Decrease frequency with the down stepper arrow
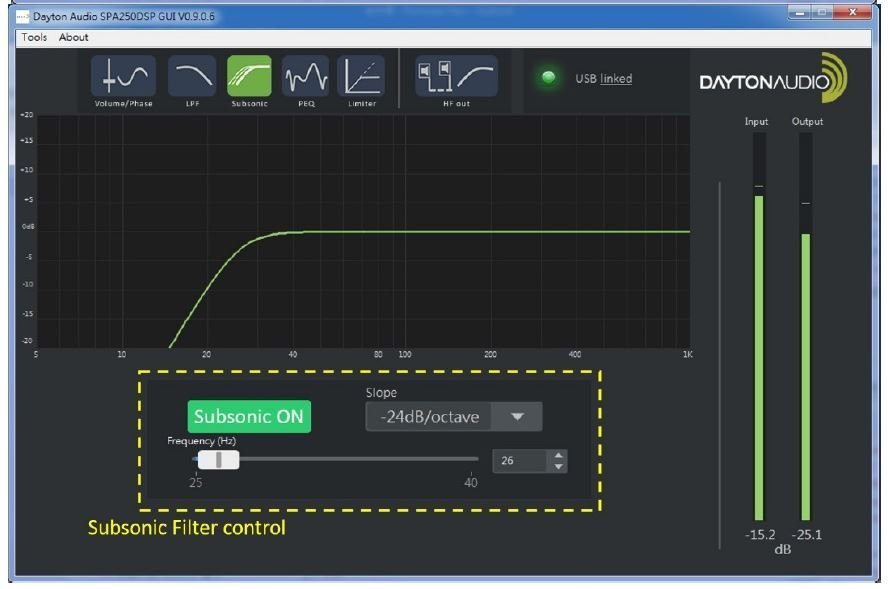 coord(558,467)
